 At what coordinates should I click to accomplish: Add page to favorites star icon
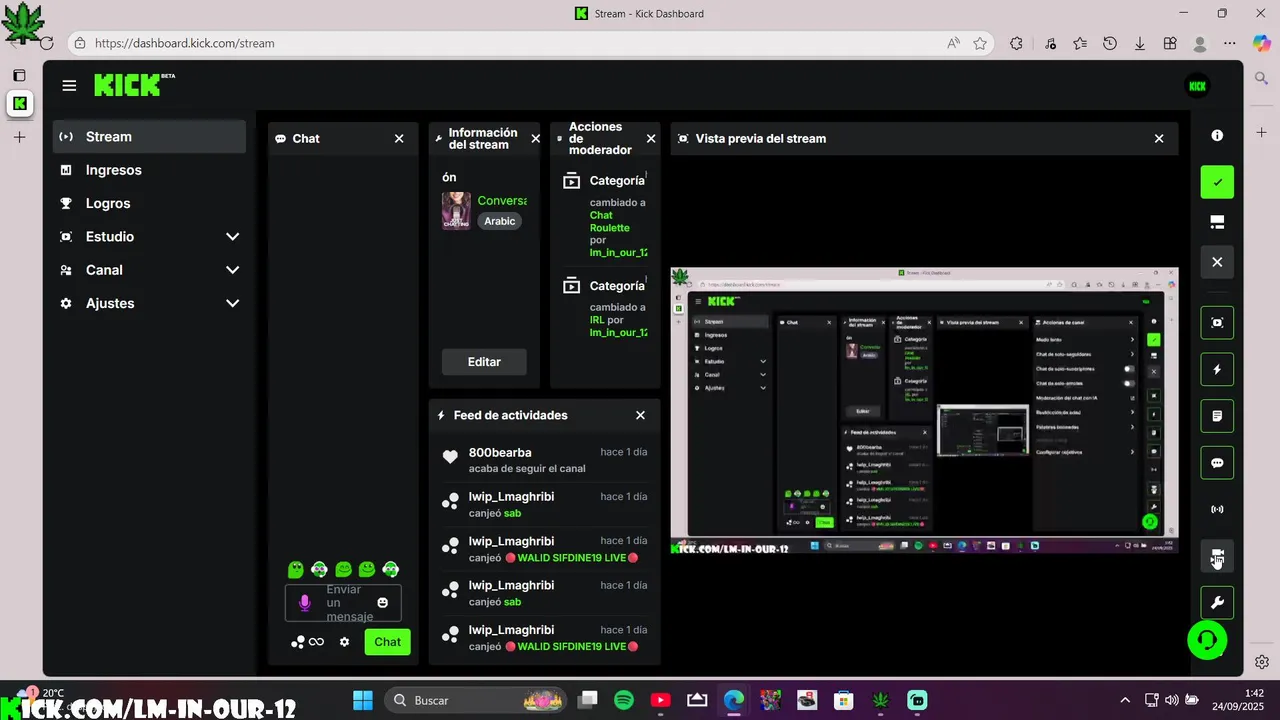(980, 43)
